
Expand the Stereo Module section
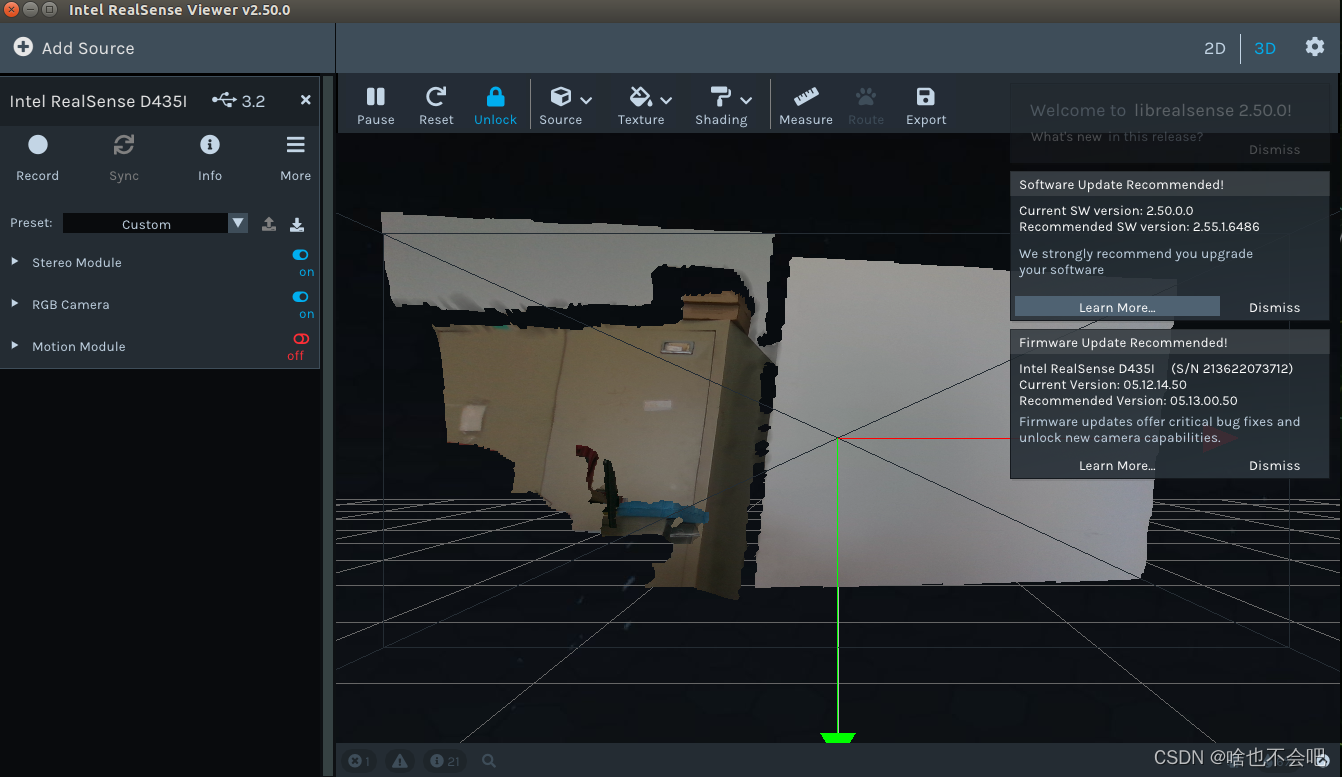(x=15, y=262)
